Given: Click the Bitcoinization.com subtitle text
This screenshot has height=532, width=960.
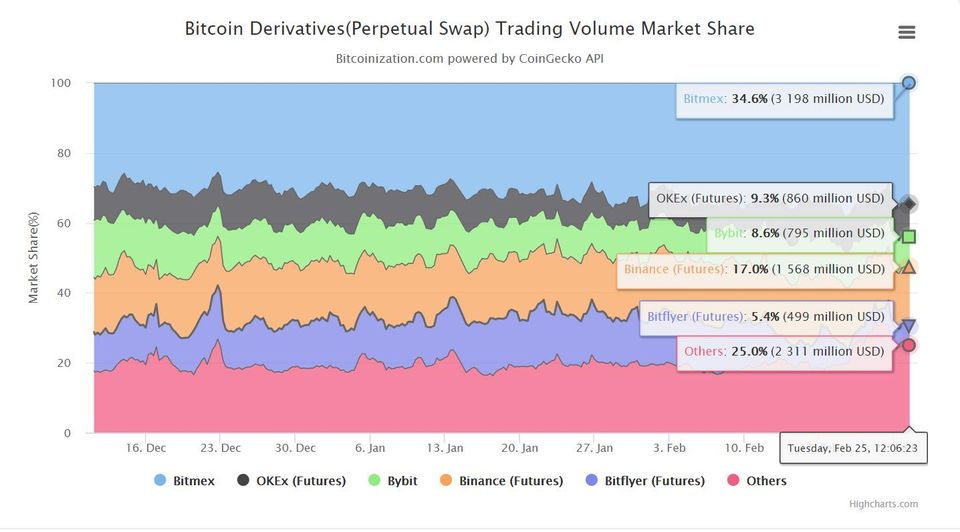Looking at the screenshot, I should [x=469, y=58].
